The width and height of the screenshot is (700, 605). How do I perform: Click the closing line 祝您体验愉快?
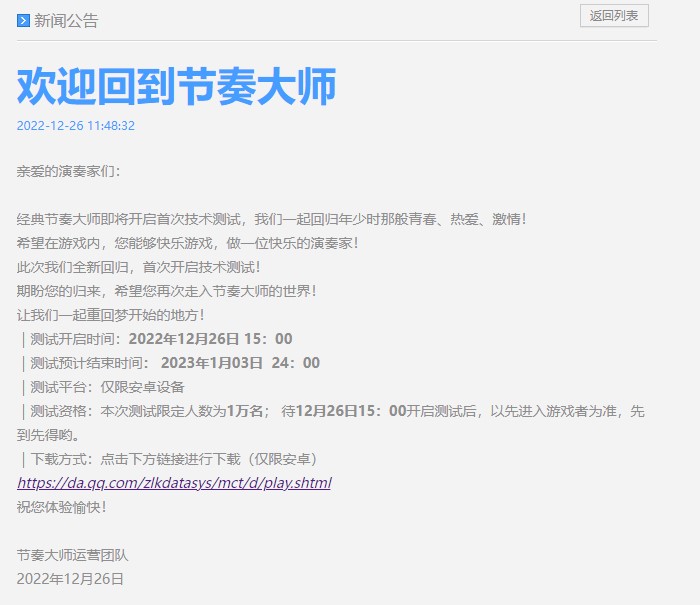[x=61, y=507]
